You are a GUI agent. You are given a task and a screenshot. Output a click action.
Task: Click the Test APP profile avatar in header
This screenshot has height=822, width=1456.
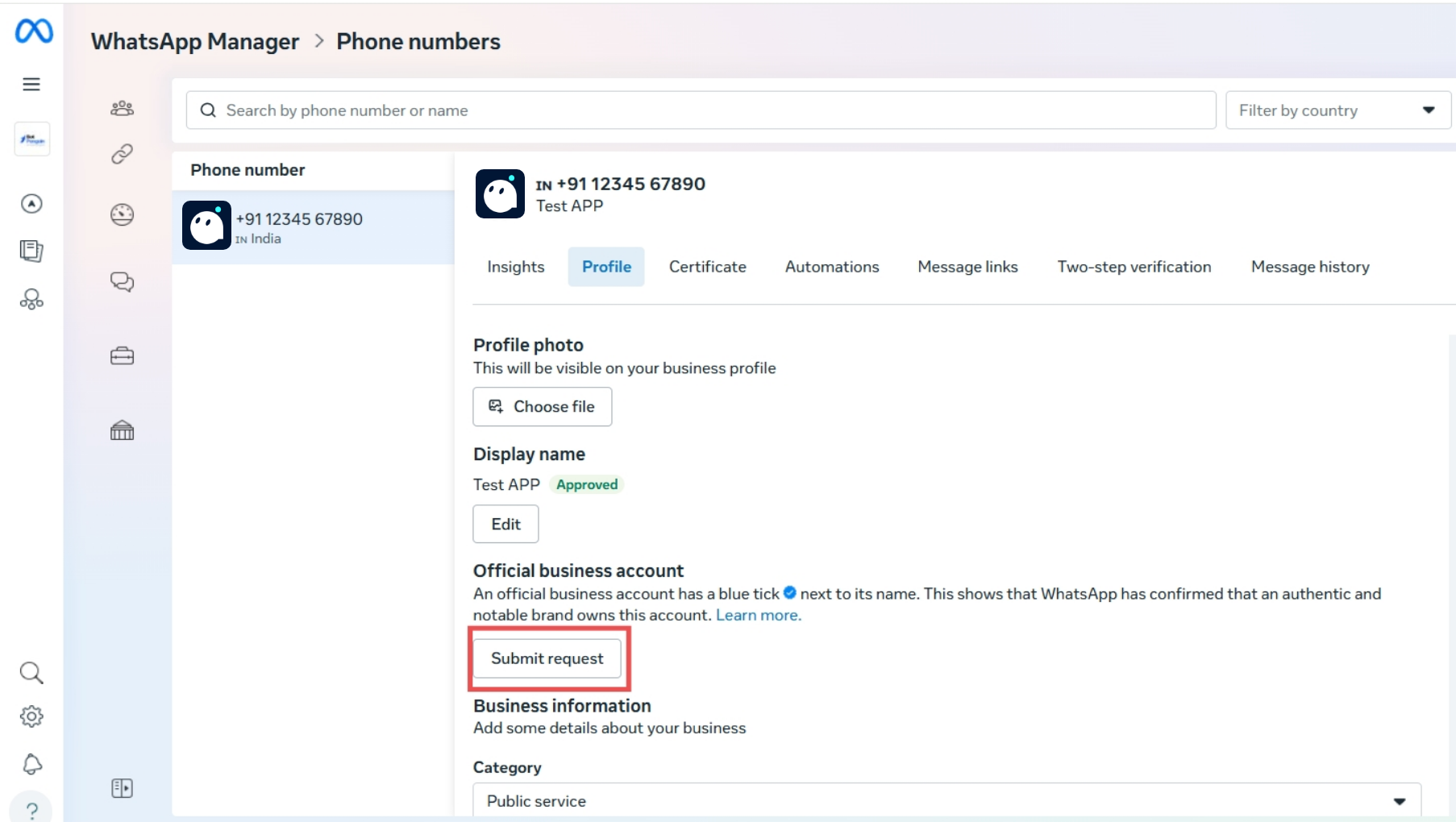(x=500, y=193)
